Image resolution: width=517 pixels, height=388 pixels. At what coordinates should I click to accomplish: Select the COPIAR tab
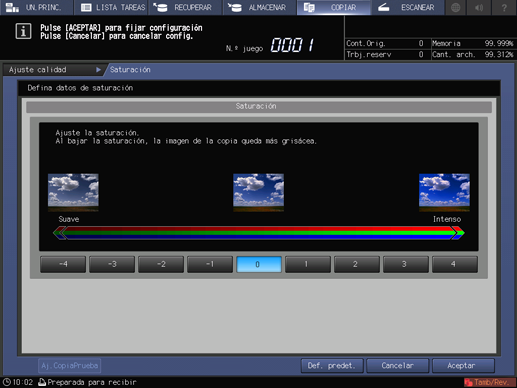click(x=334, y=7)
